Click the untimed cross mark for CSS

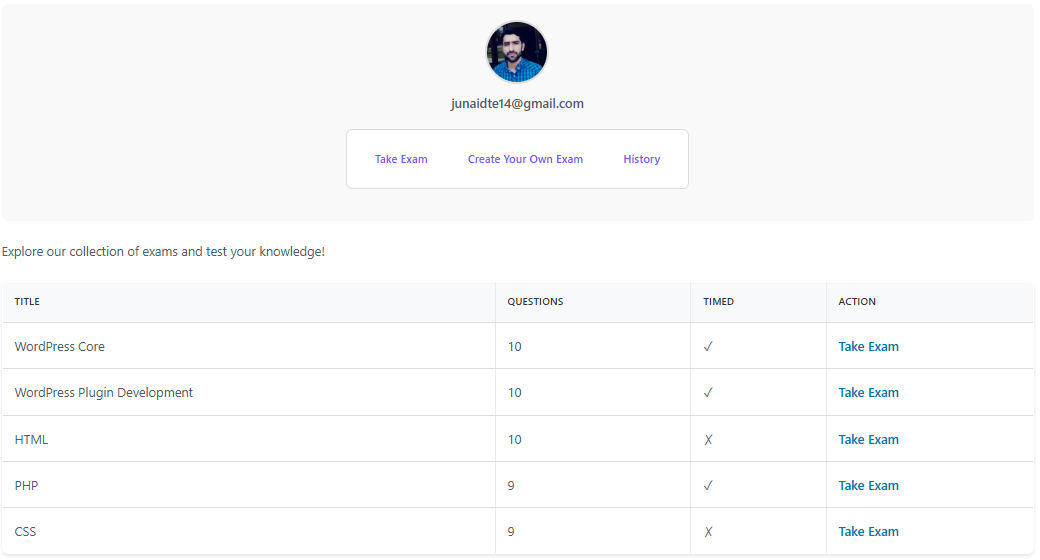click(x=708, y=532)
